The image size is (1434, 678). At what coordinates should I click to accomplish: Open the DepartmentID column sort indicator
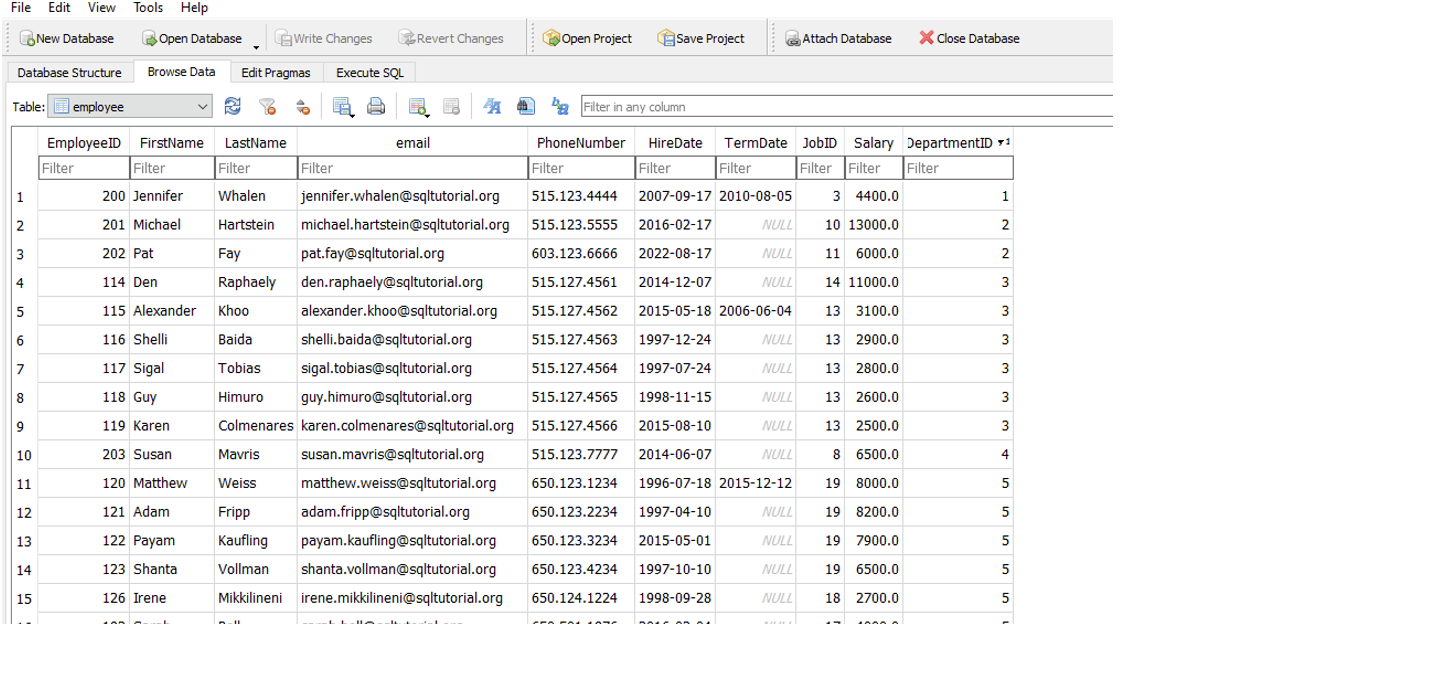click(x=1005, y=142)
